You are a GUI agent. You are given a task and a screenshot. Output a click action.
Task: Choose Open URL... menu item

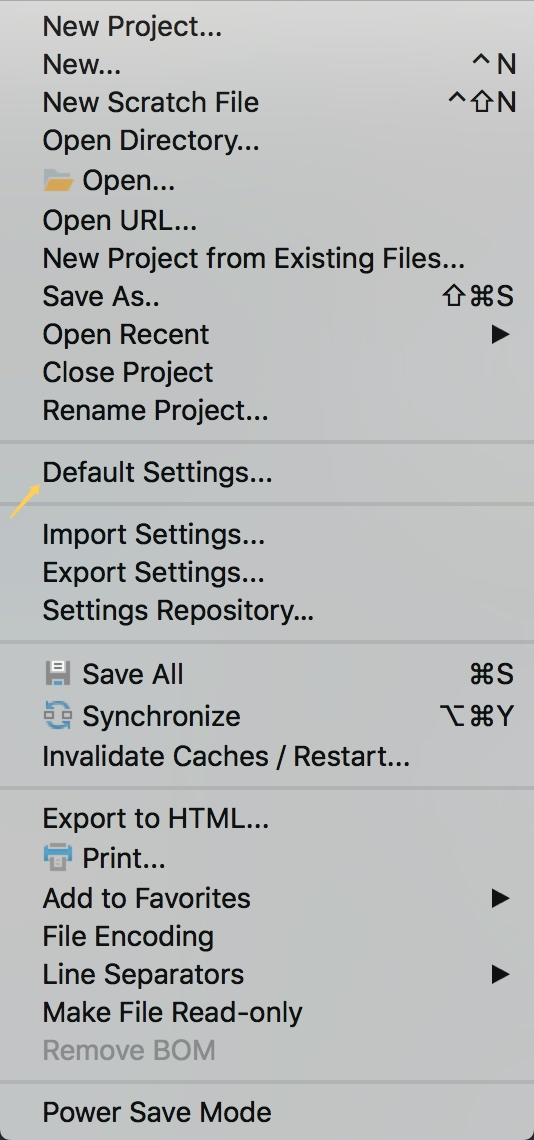(267, 220)
